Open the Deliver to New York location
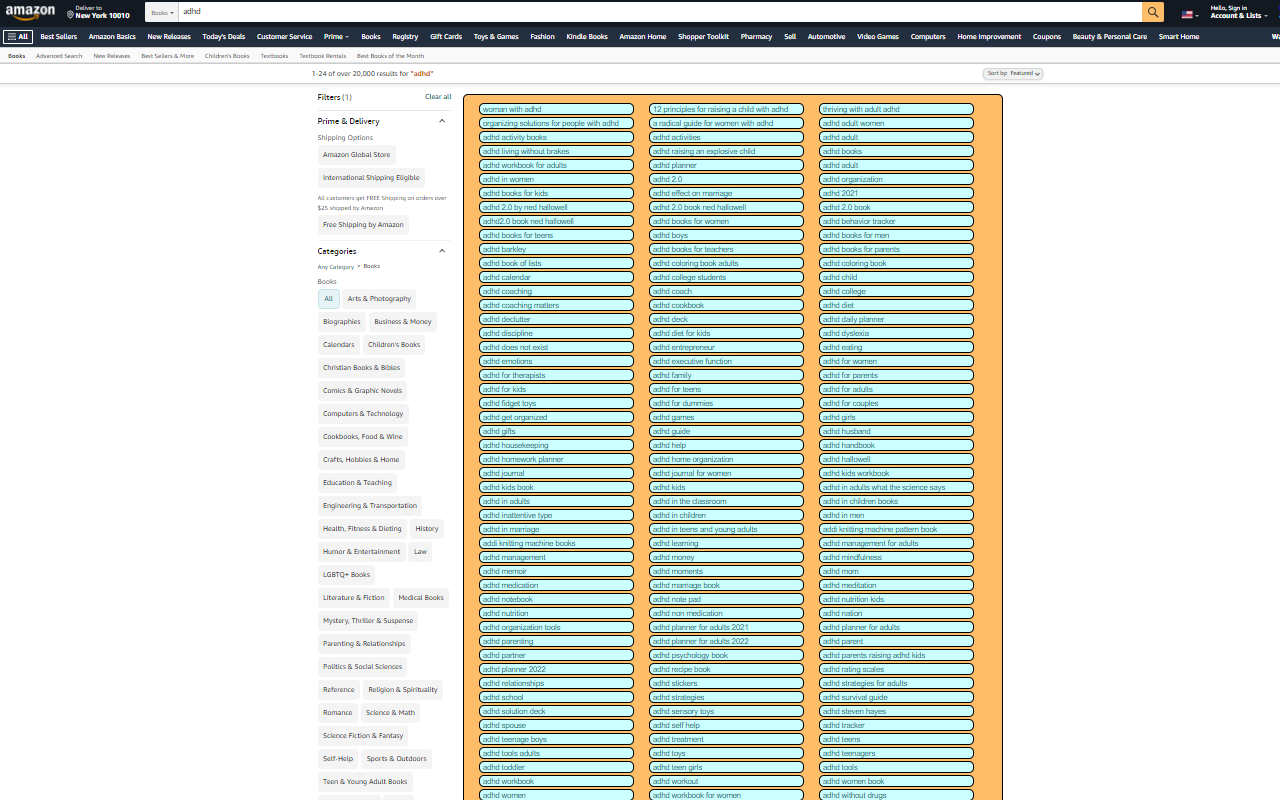The width and height of the screenshot is (1280, 800). (99, 12)
